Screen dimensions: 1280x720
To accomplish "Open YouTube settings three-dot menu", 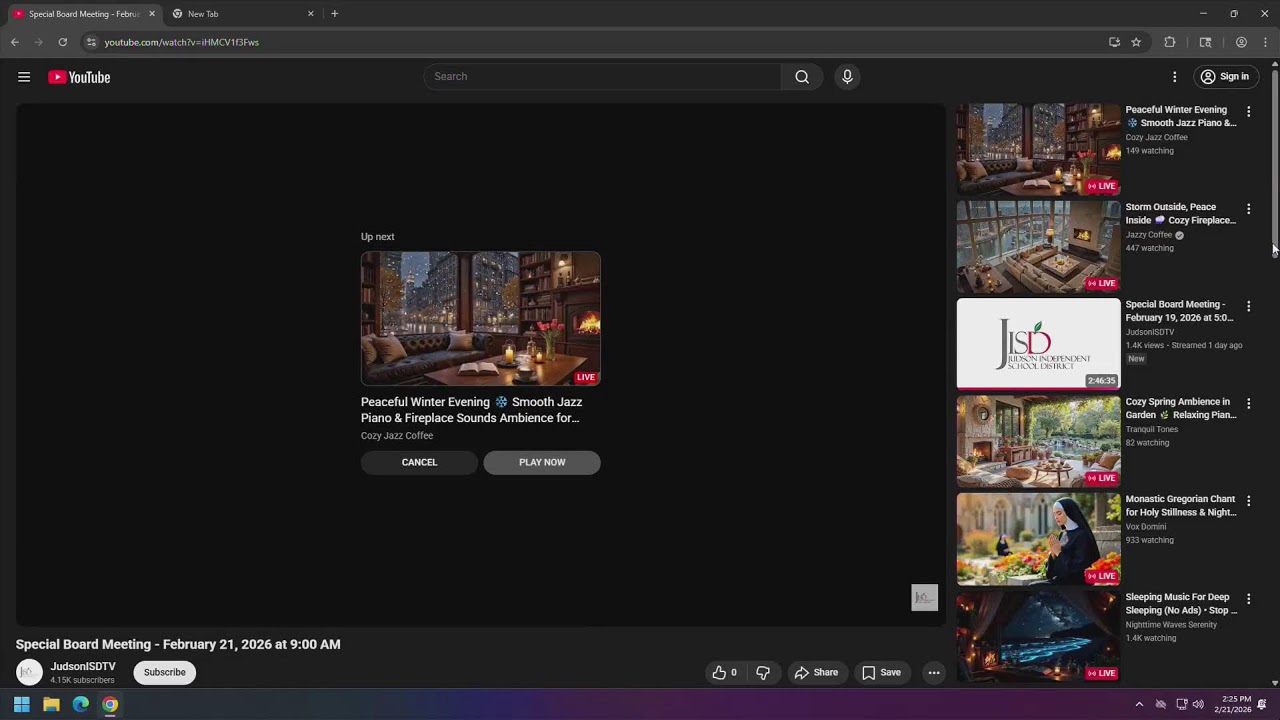I will (x=1175, y=77).
